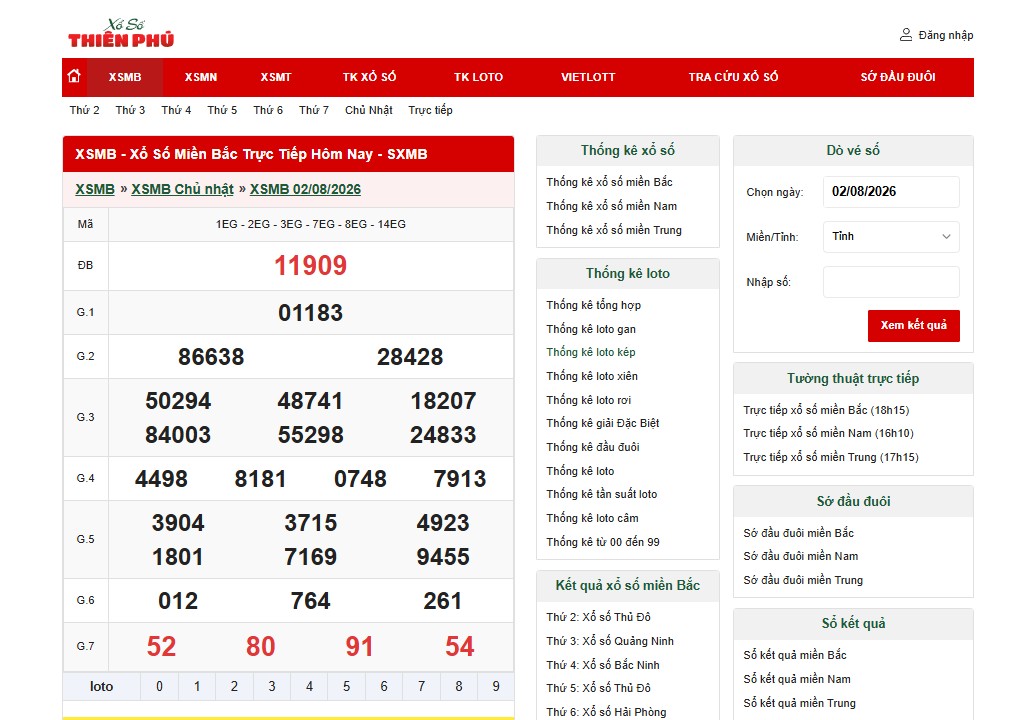Screen dimensions: 1023x720
Task: Click the special prize number 11909
Action: click(311, 265)
